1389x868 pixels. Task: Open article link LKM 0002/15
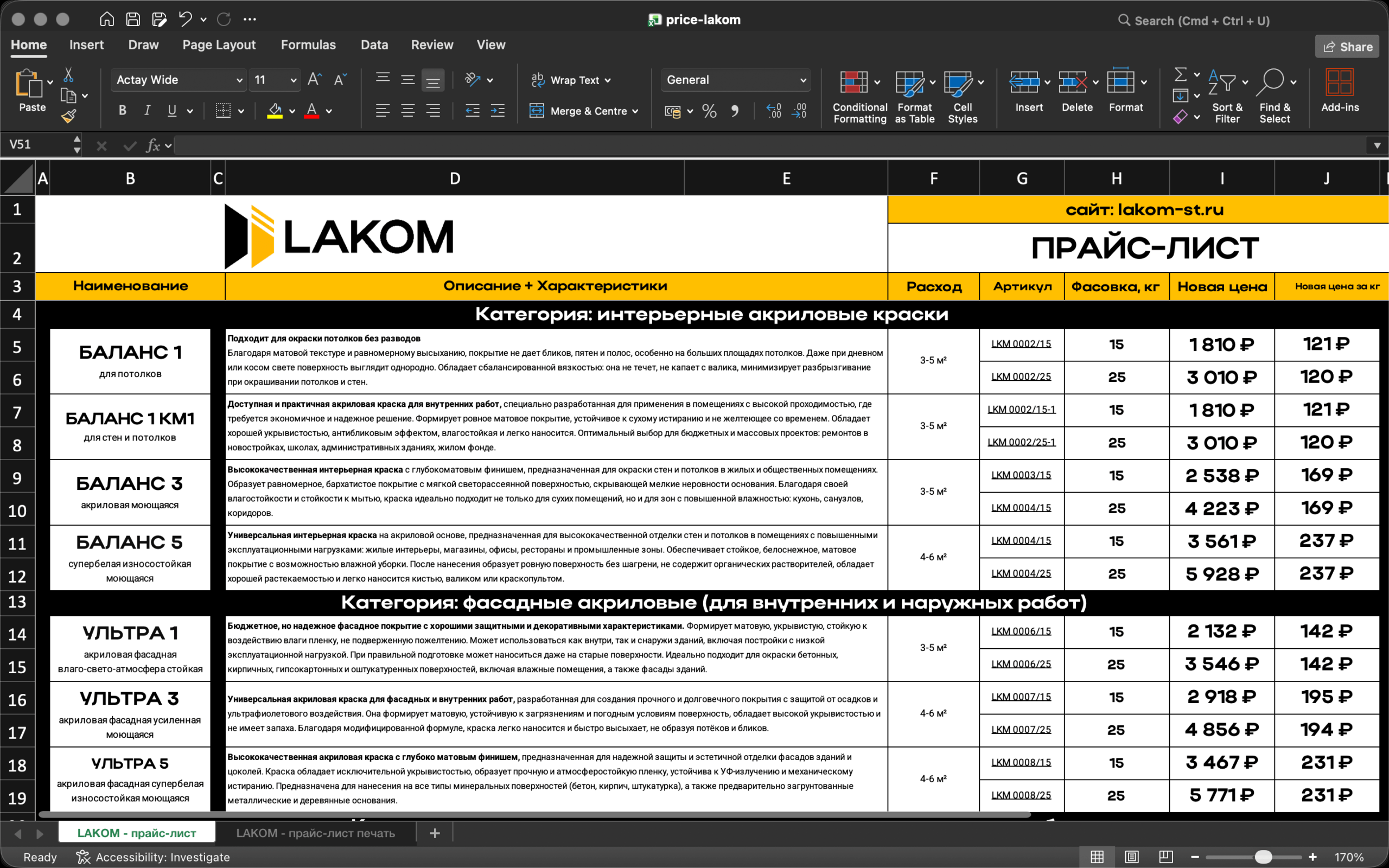pyautogui.click(x=1021, y=344)
